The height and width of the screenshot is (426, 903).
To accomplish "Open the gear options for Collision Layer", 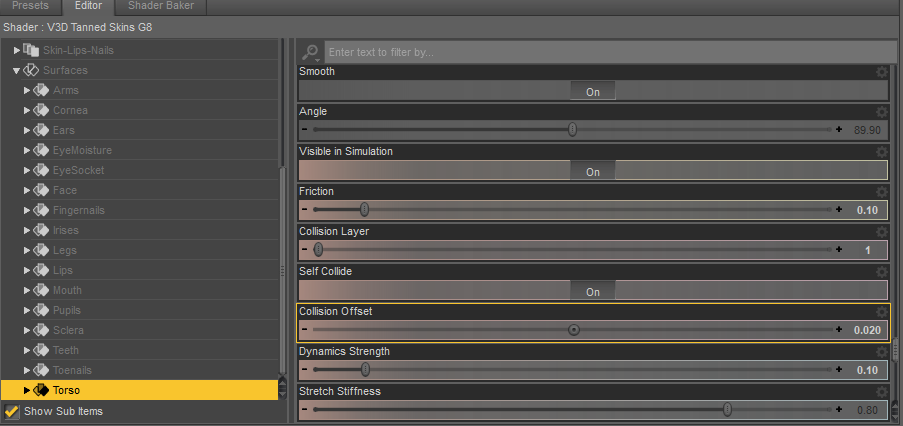I will [882, 232].
